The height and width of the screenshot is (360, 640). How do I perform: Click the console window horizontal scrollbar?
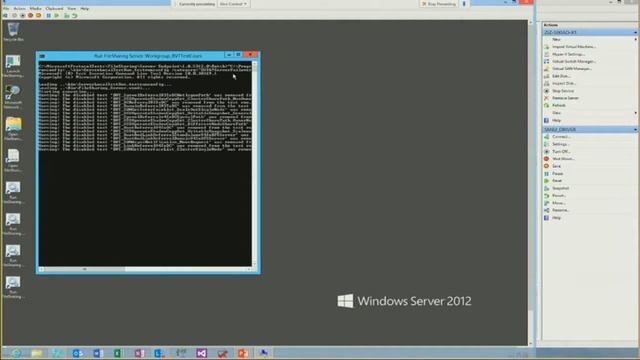[145, 269]
